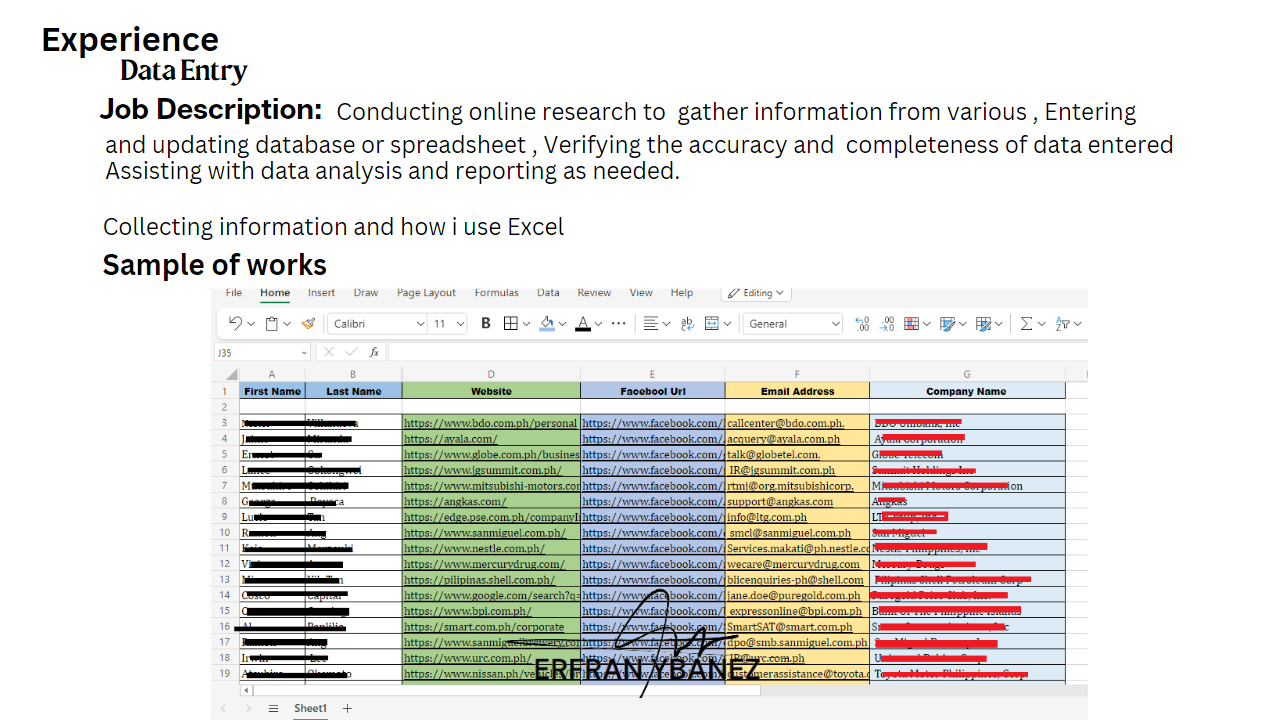
Task: Switch to the Review tab
Action: [594, 293]
